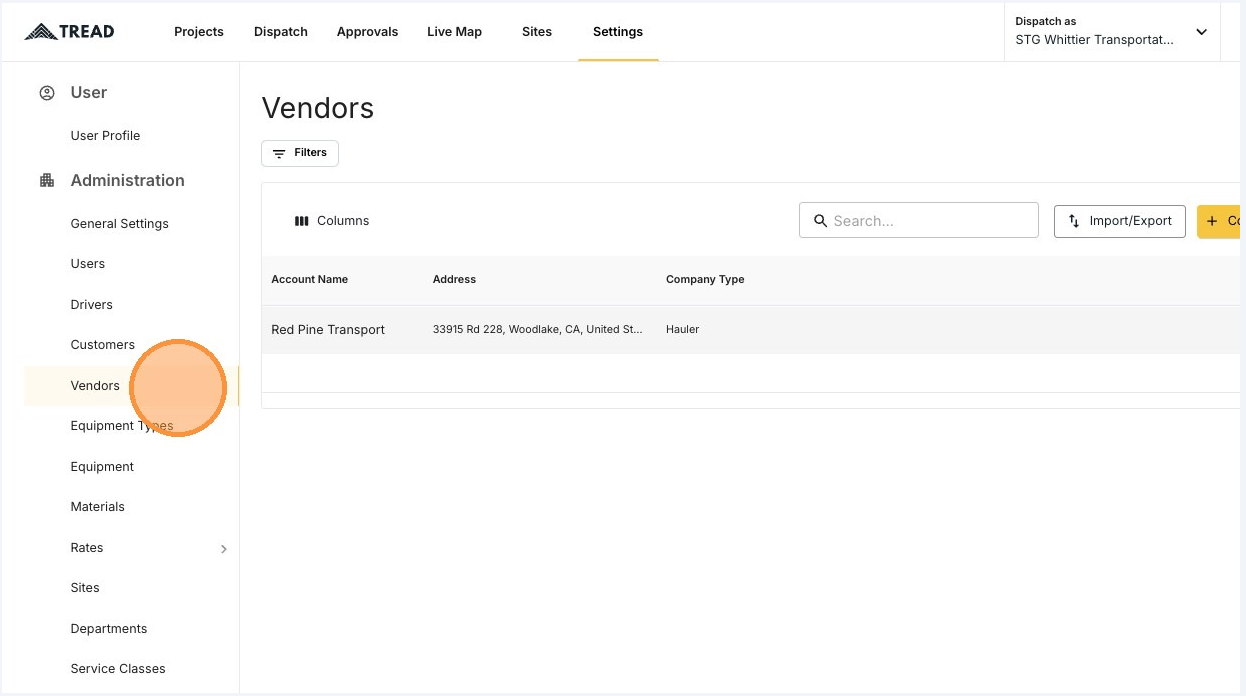The image size is (1246, 696).
Task: Open Rates in sidebar
Action: [x=87, y=548]
